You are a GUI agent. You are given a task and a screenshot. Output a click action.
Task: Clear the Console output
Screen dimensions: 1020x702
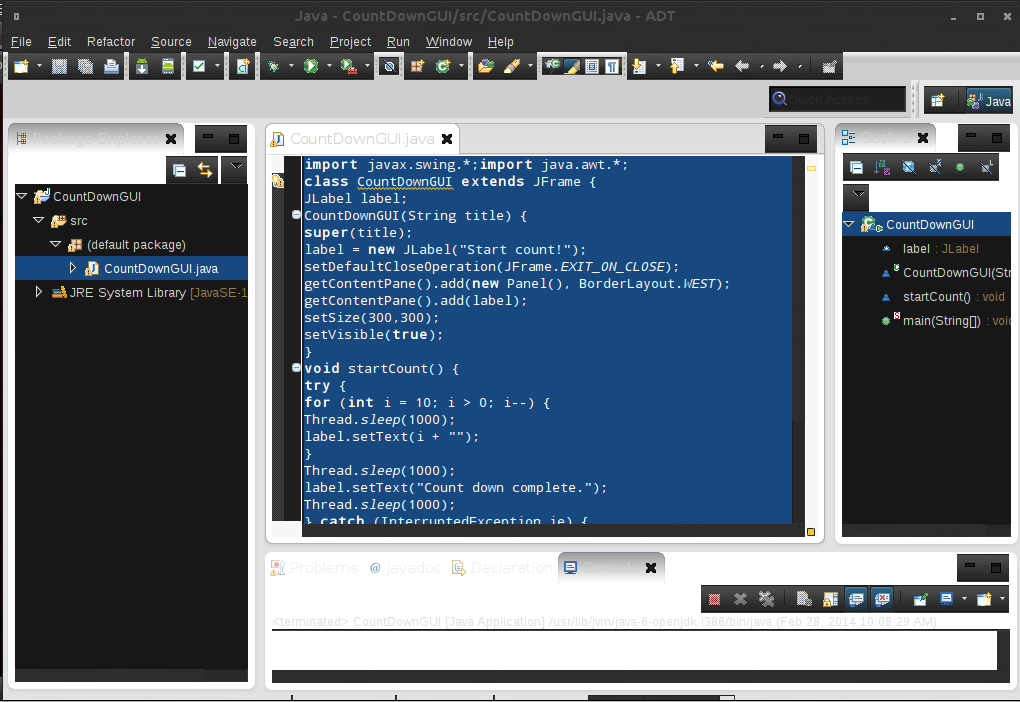[805, 598]
